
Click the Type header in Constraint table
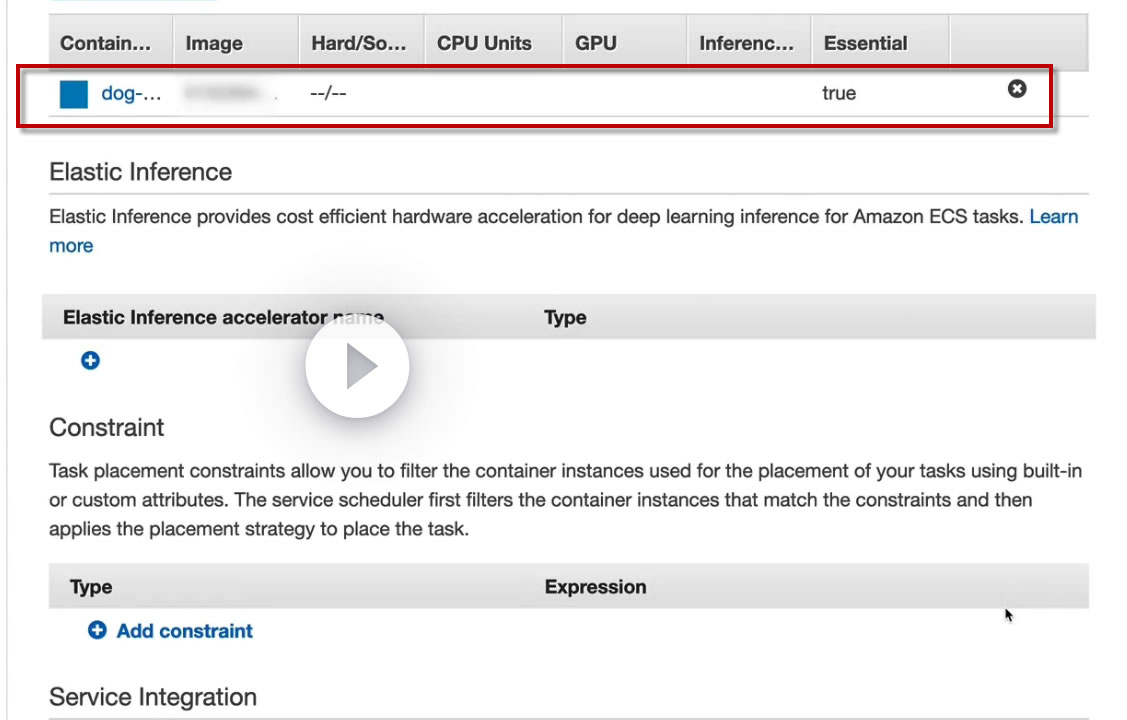tap(91, 587)
